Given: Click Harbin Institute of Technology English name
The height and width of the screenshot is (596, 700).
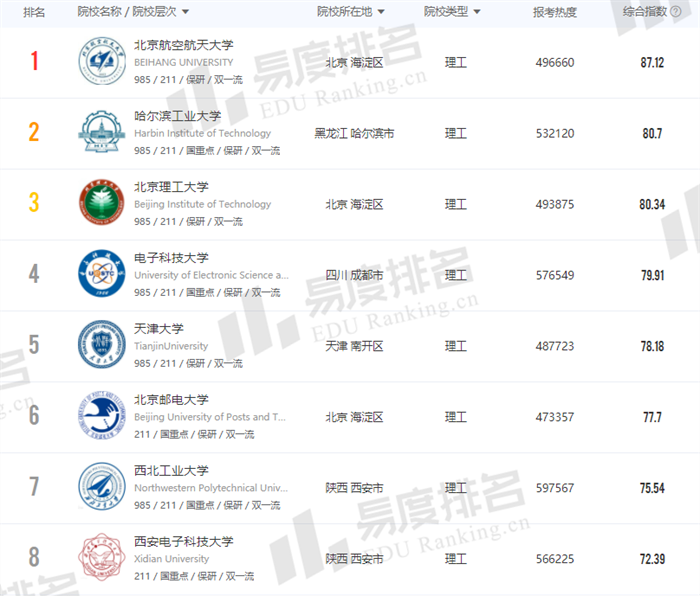Looking at the screenshot, I should 202,133.
